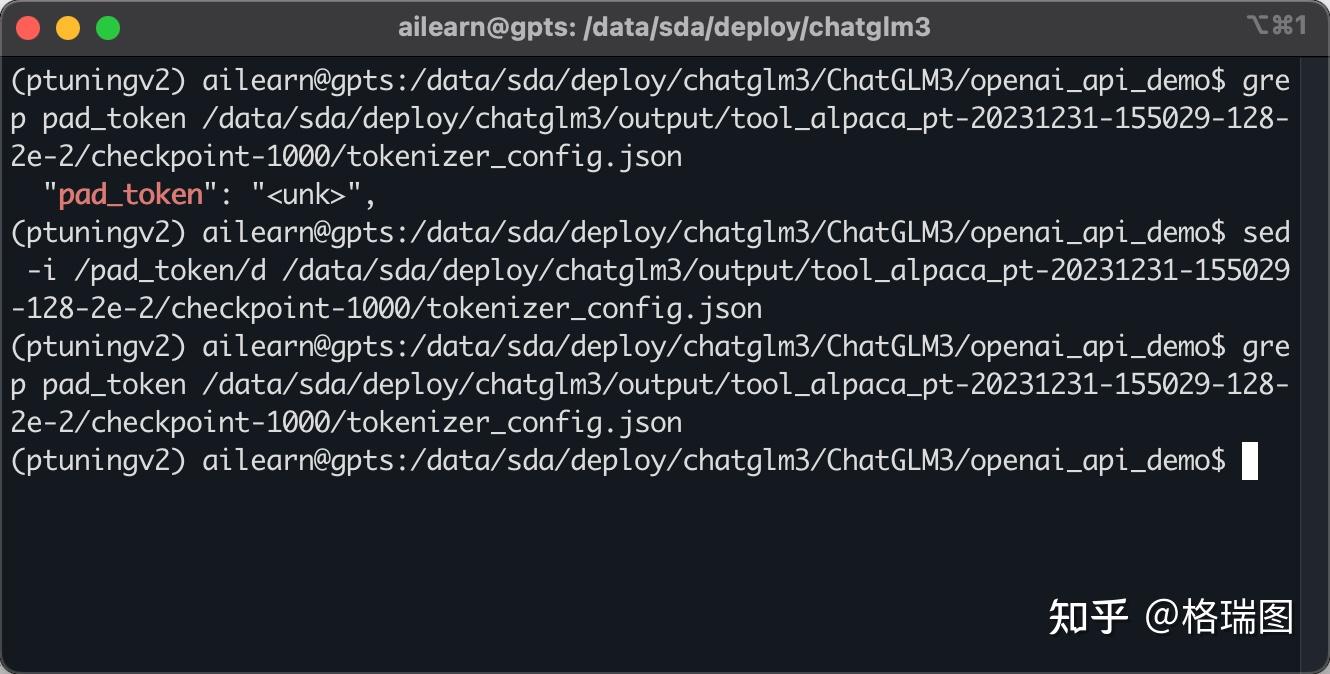Click the window title ailearn@gpts path

click(664, 28)
